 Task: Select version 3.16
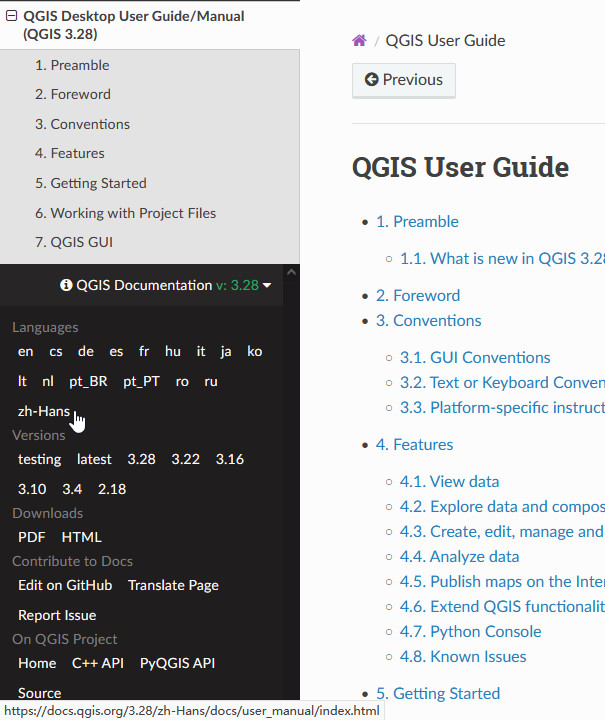point(230,460)
